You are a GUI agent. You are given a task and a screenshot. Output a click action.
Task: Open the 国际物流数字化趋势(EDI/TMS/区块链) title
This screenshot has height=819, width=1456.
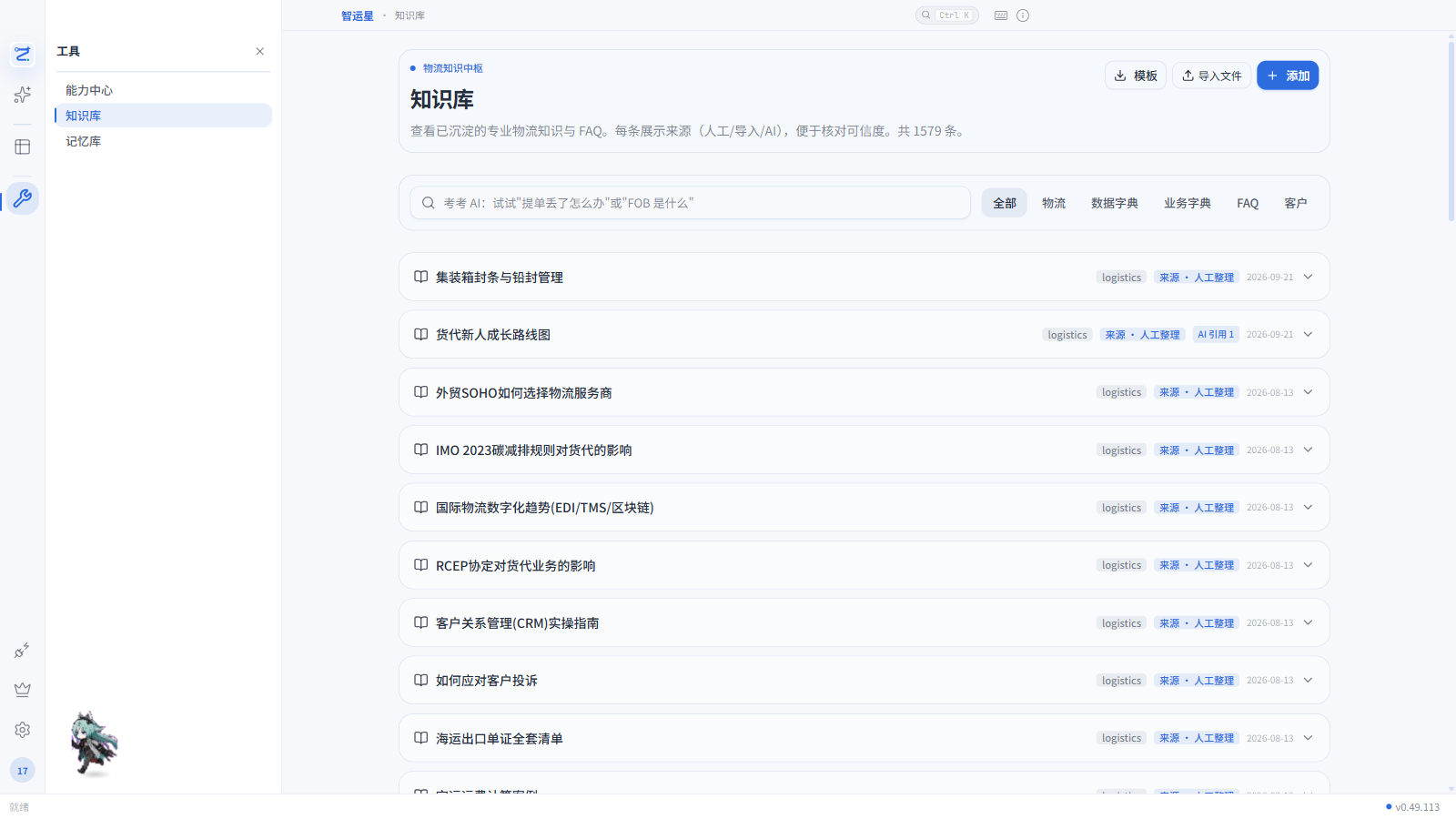[545, 508]
